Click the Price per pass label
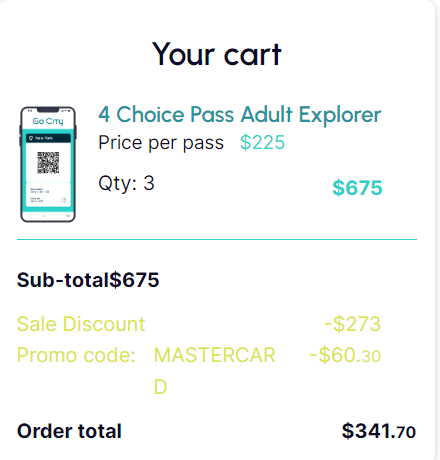Screen dimensions: 440x460 pyautogui.click(x=161, y=143)
